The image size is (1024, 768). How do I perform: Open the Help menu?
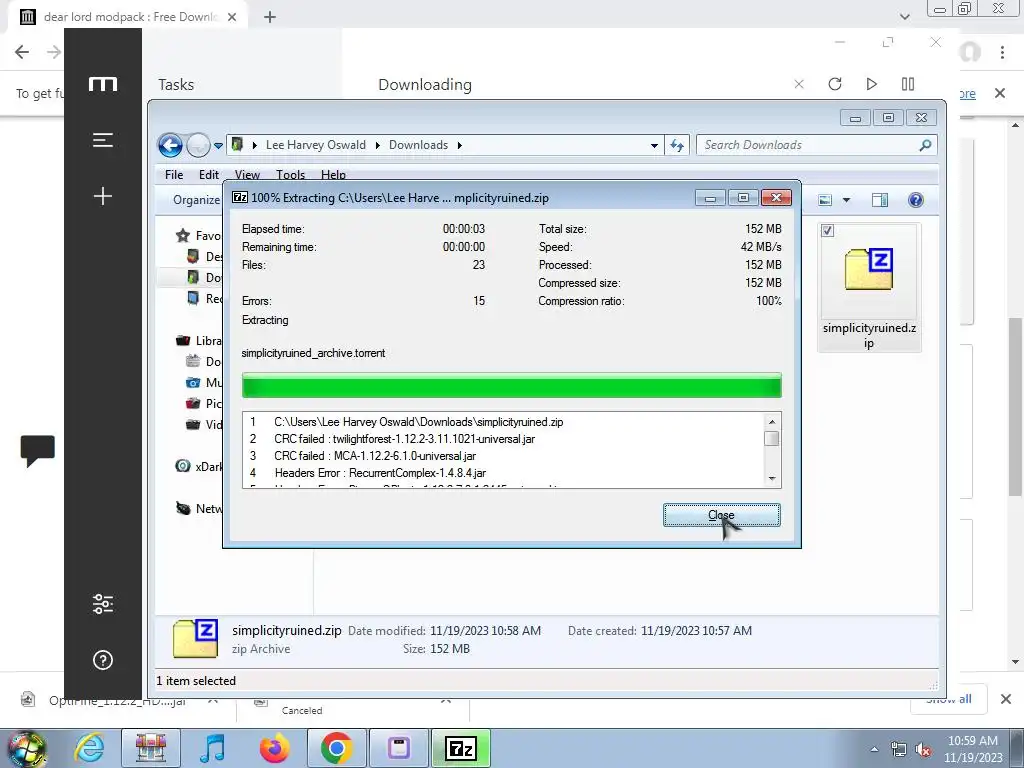333,174
